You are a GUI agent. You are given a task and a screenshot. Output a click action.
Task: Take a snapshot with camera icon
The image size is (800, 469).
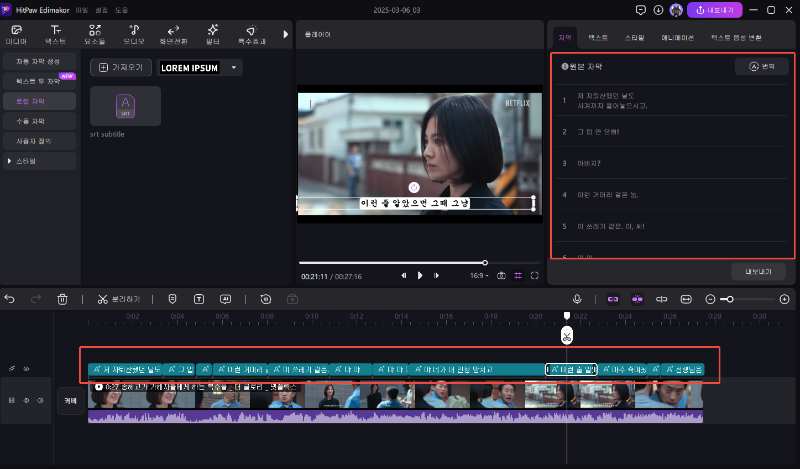coord(500,275)
